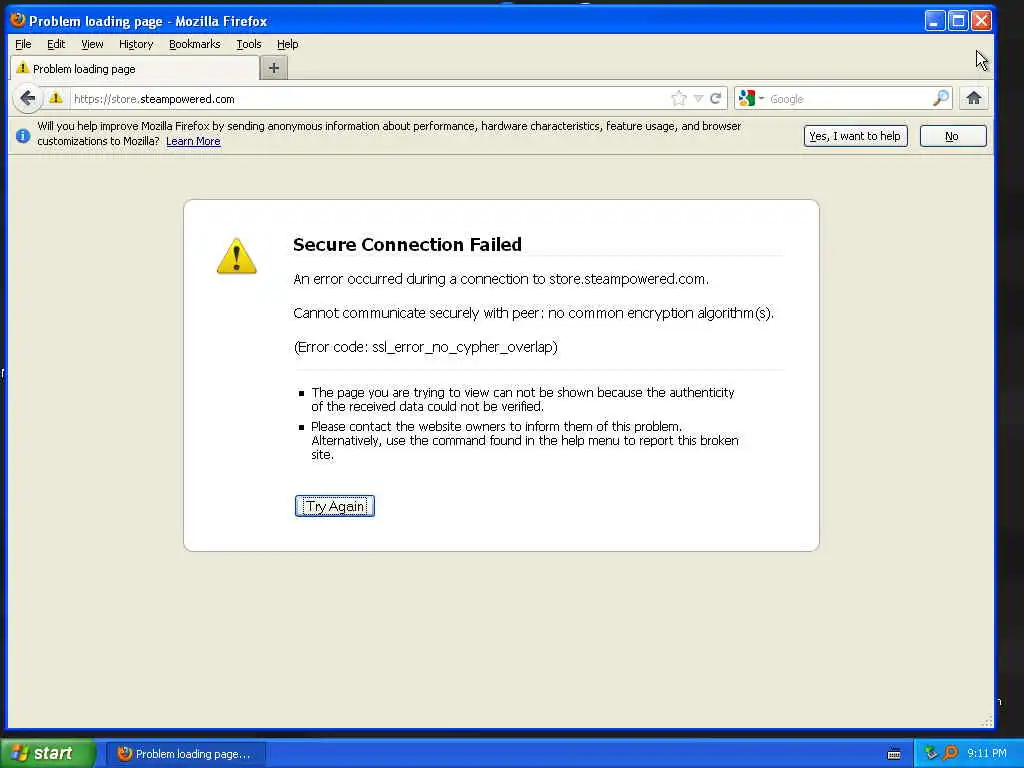This screenshot has height=768, width=1024.
Task: Open the History menu
Action: pyautogui.click(x=136, y=44)
